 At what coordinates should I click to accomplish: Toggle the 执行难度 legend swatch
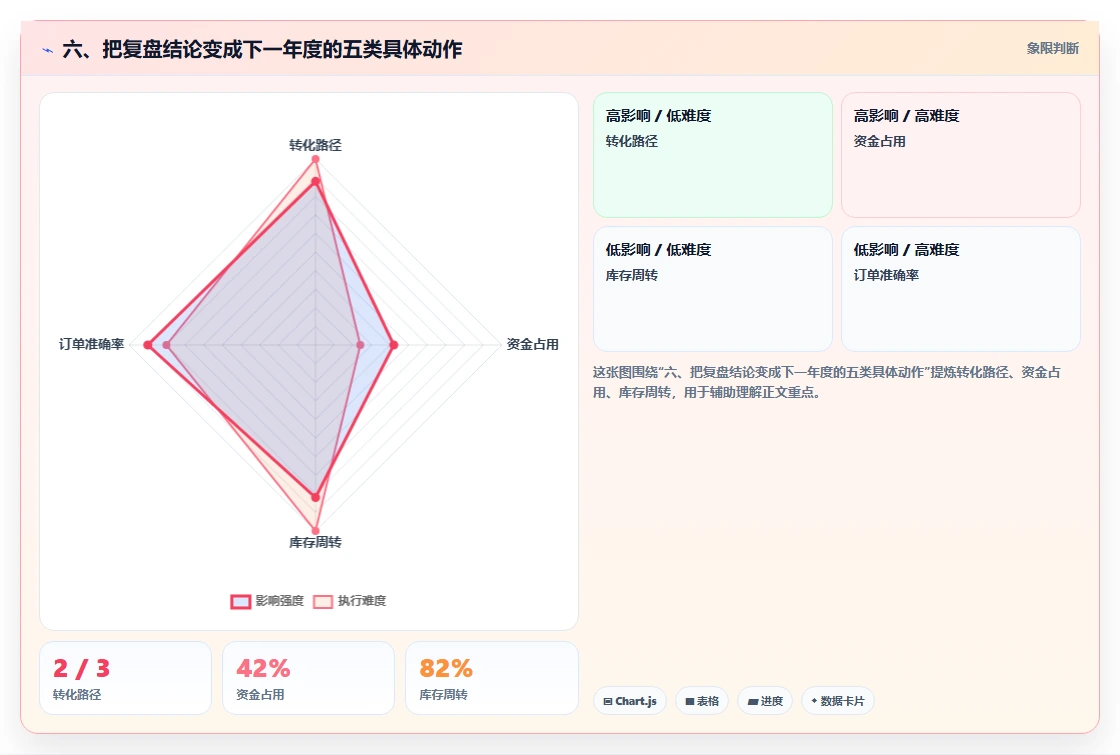323,601
